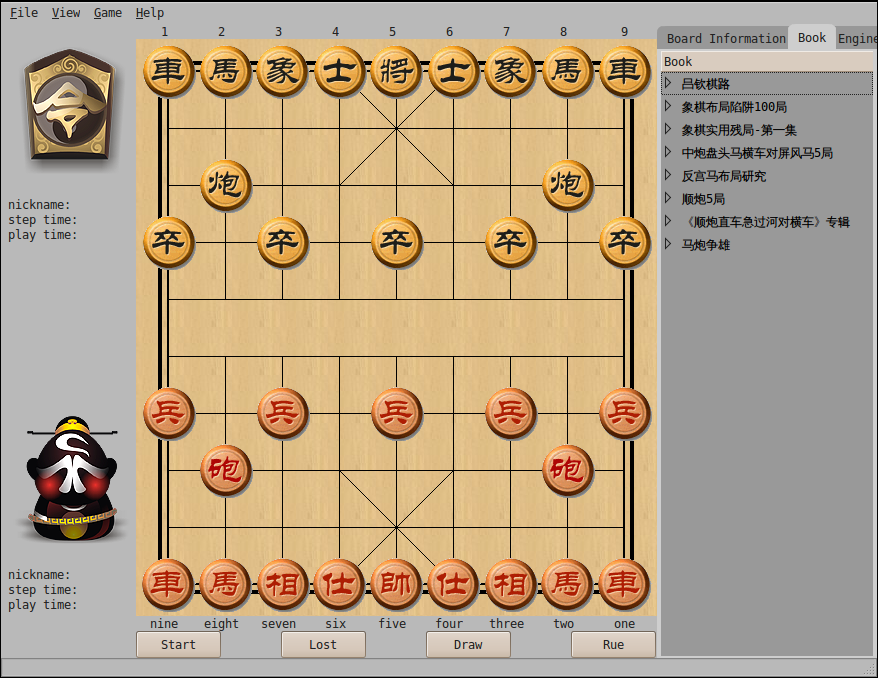Open the File menu
The width and height of the screenshot is (878, 678).
coord(24,12)
